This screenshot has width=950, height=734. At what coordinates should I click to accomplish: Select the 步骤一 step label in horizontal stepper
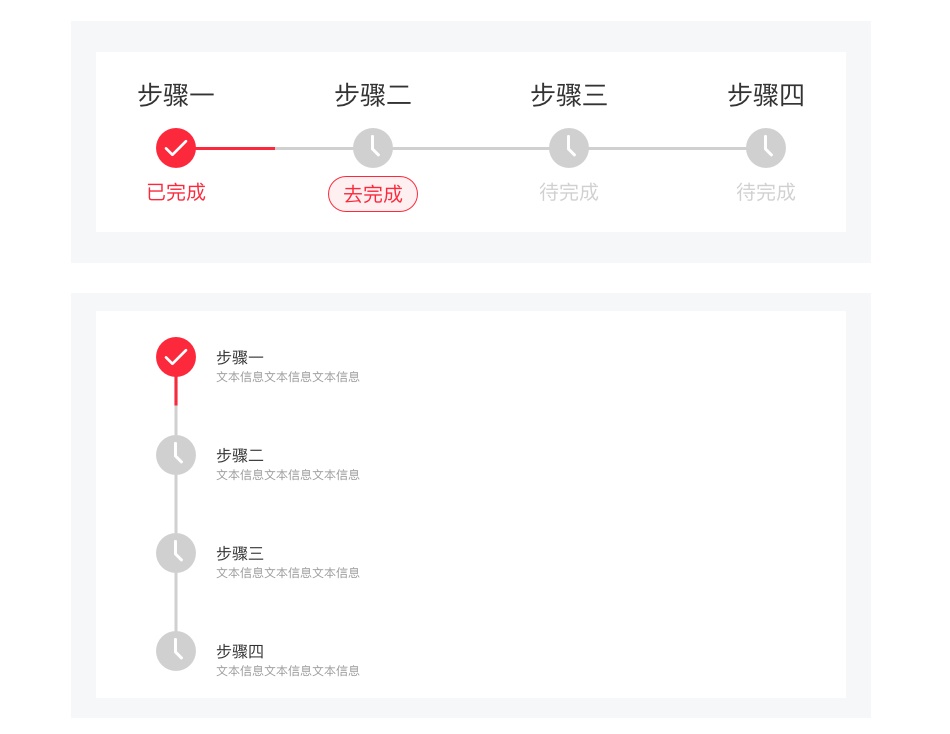pos(176,95)
